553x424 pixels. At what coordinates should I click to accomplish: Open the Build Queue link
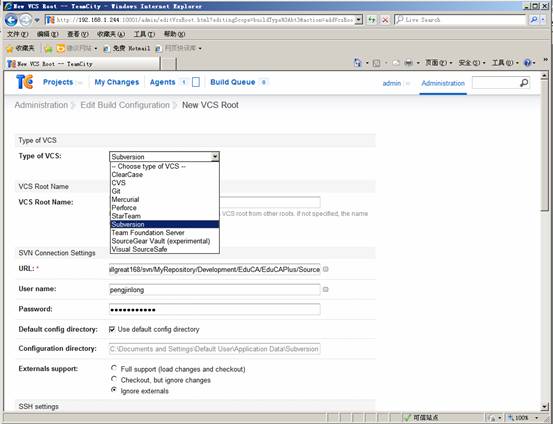(232, 82)
